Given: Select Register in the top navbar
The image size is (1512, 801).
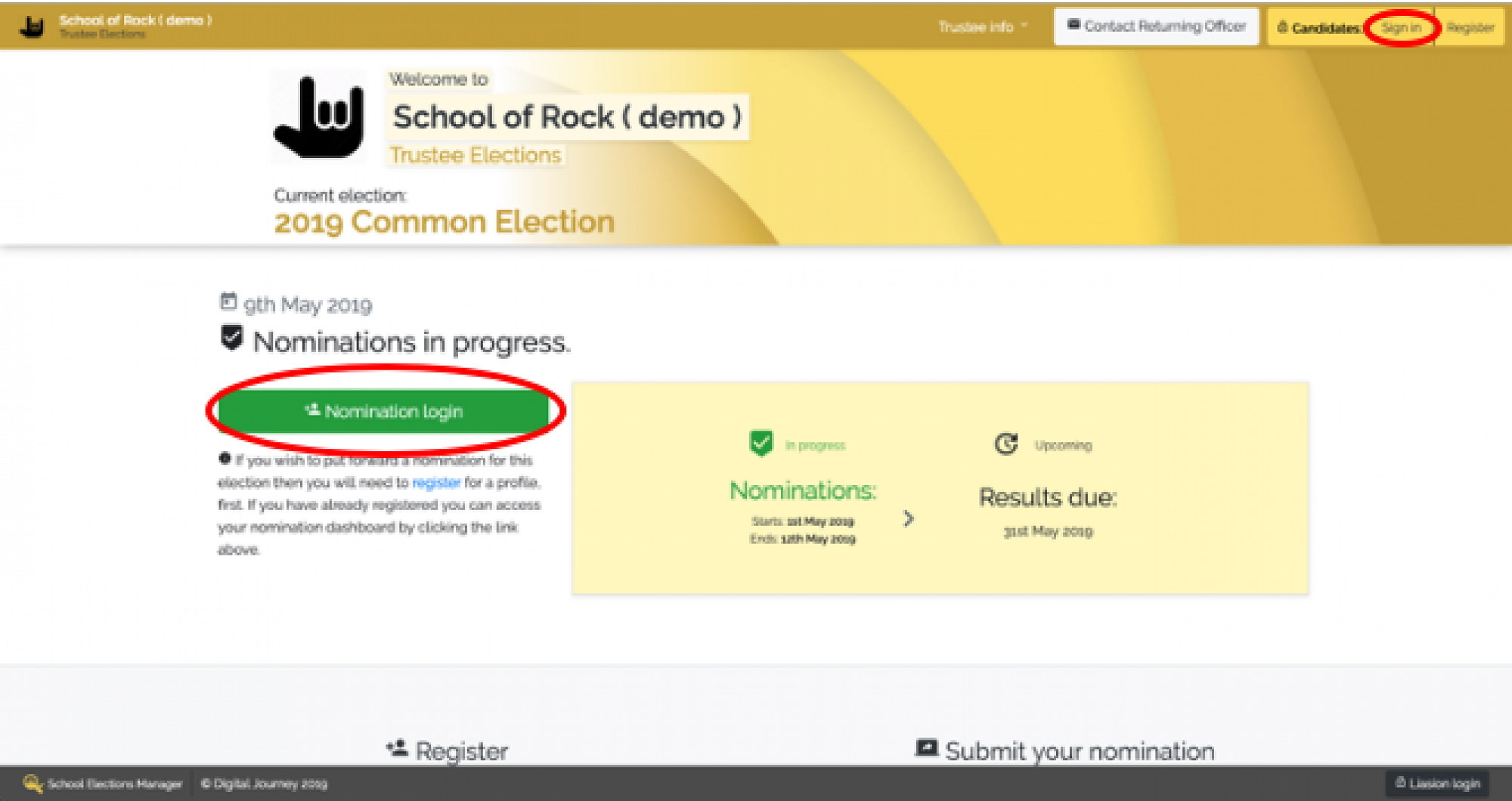Looking at the screenshot, I should [1470, 28].
